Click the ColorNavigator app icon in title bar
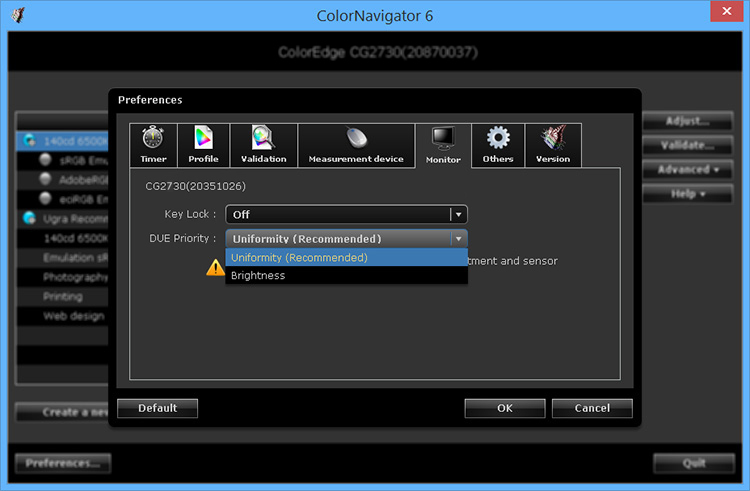The height and width of the screenshot is (491, 750). pos(18,15)
